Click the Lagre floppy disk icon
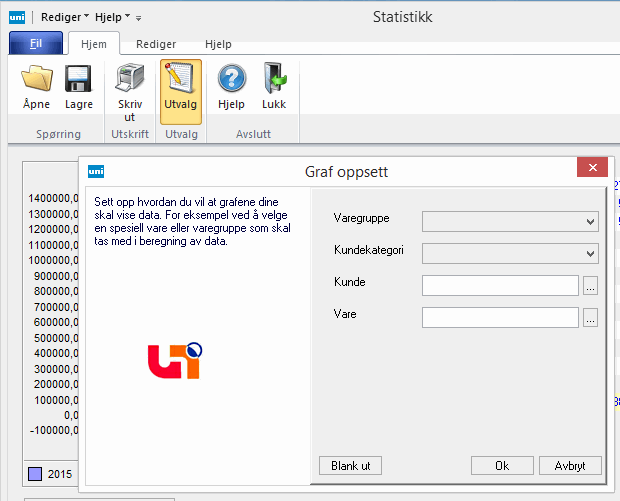620x501 pixels. (79, 79)
